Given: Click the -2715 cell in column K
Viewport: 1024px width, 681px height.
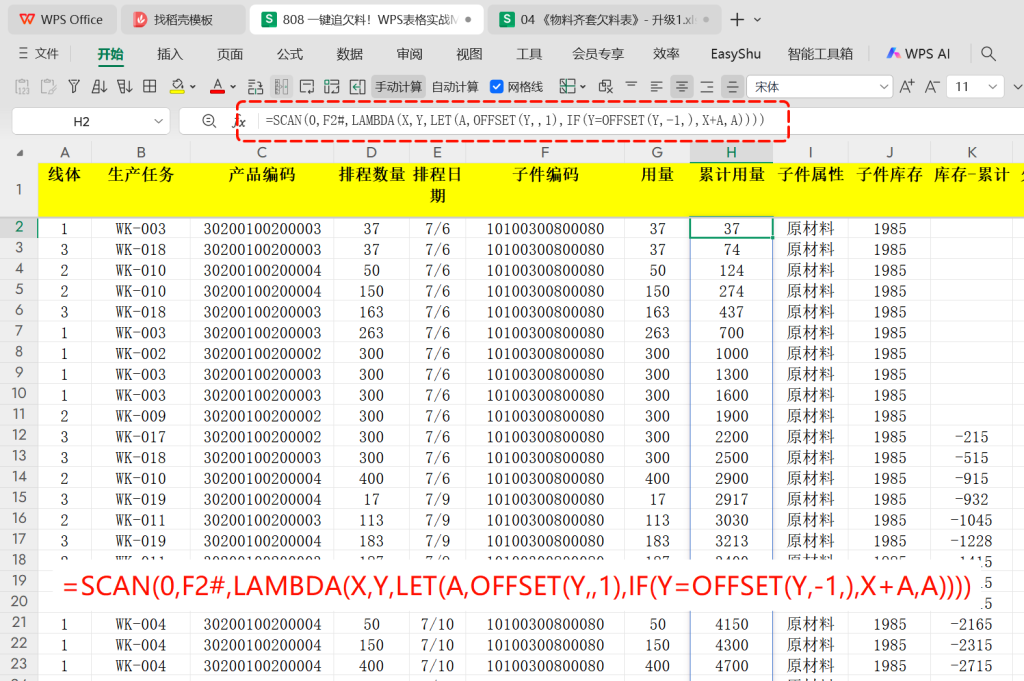Looking at the screenshot, I should pos(971,666).
